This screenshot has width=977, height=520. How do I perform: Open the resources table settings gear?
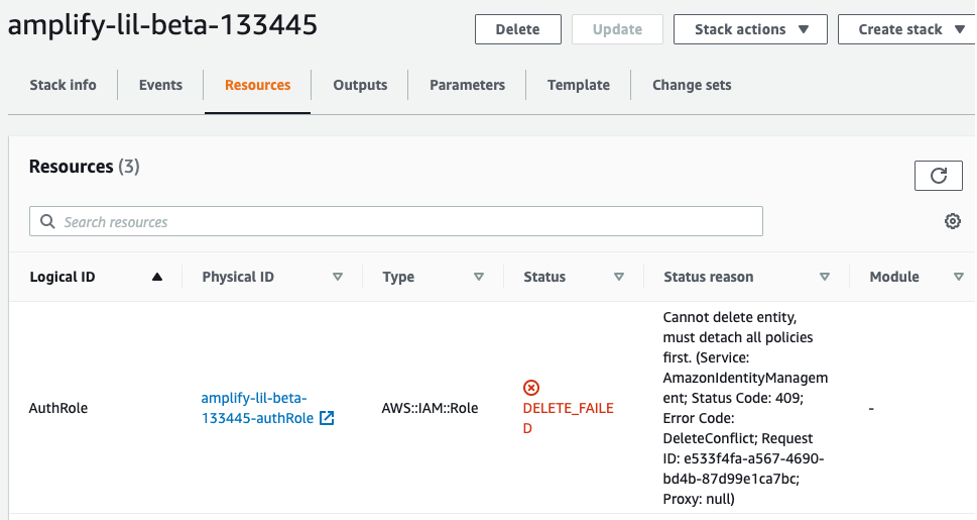[952, 221]
